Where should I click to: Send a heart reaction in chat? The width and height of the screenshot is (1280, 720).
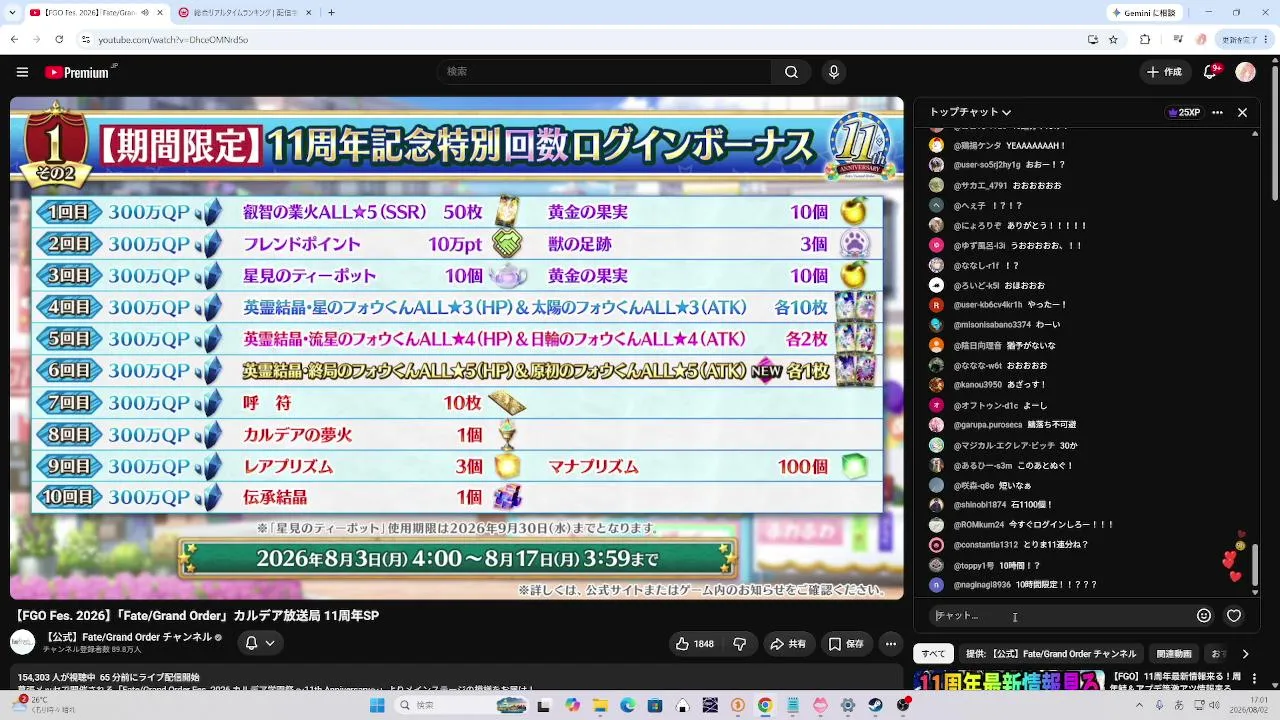tap(1234, 616)
